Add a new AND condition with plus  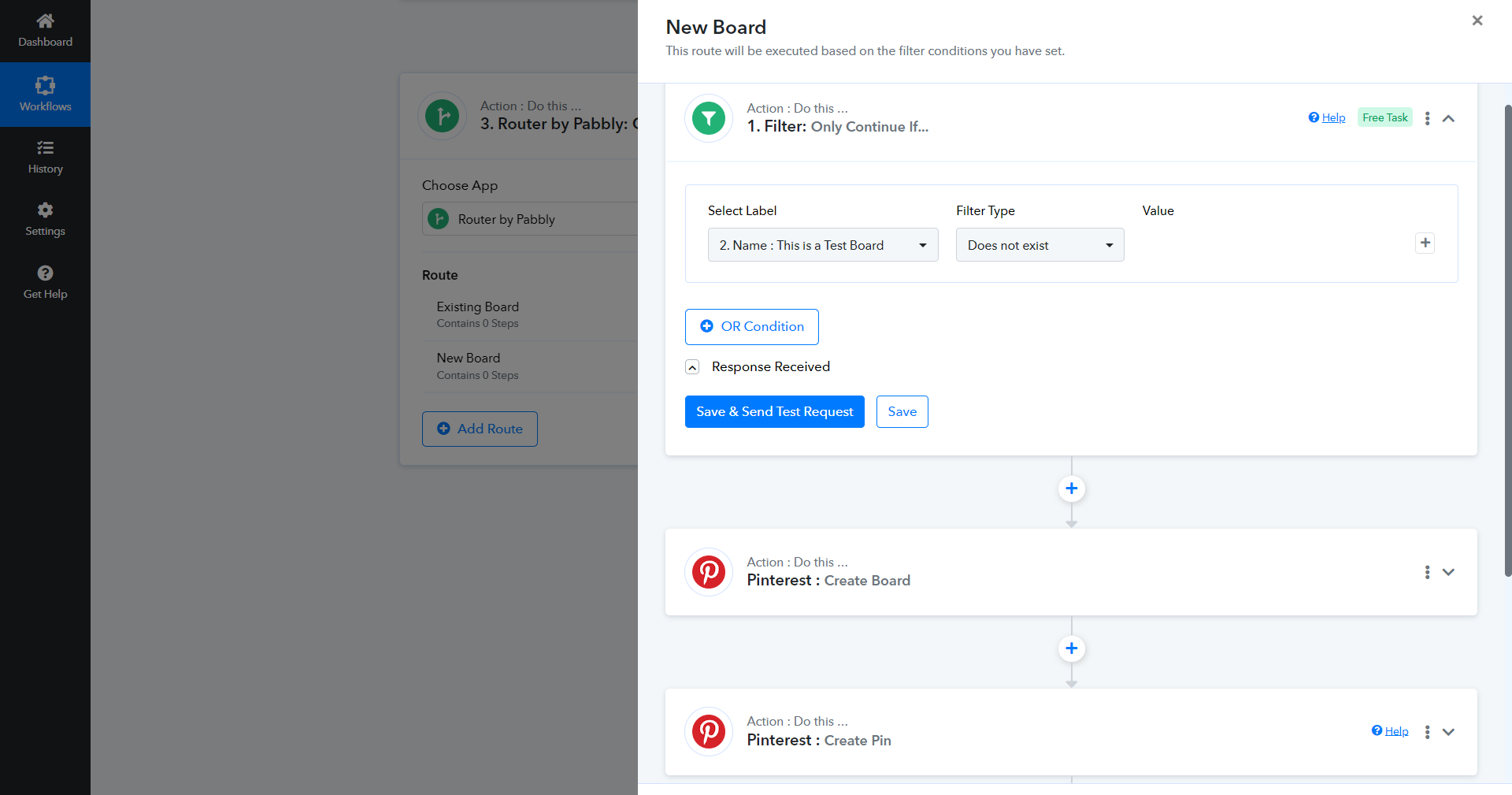[1425, 243]
